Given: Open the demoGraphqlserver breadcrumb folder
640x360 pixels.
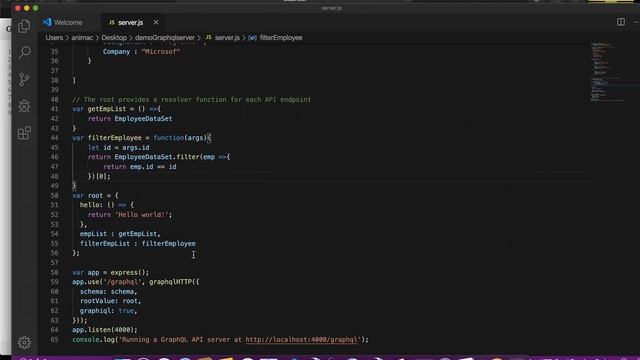Looking at the screenshot, I should (165, 38).
